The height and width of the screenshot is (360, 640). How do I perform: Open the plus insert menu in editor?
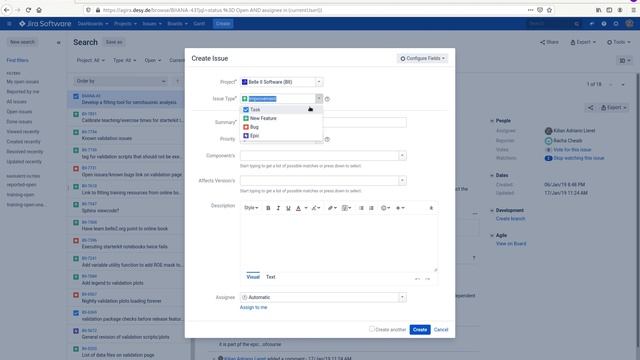(400, 208)
